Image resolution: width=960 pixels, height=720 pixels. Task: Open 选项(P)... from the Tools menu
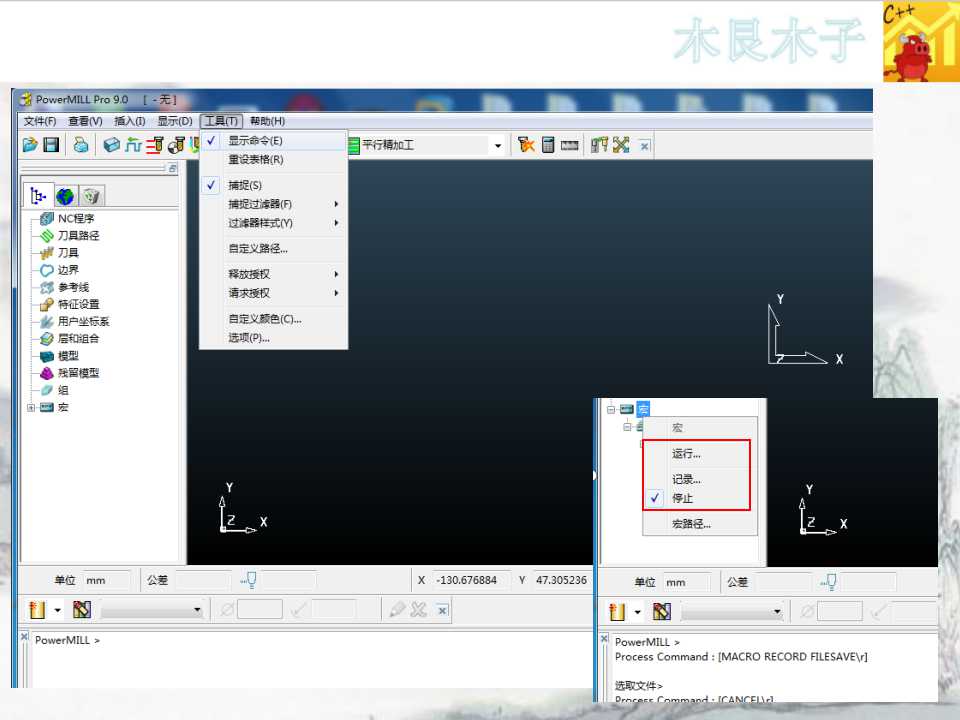coord(273,338)
